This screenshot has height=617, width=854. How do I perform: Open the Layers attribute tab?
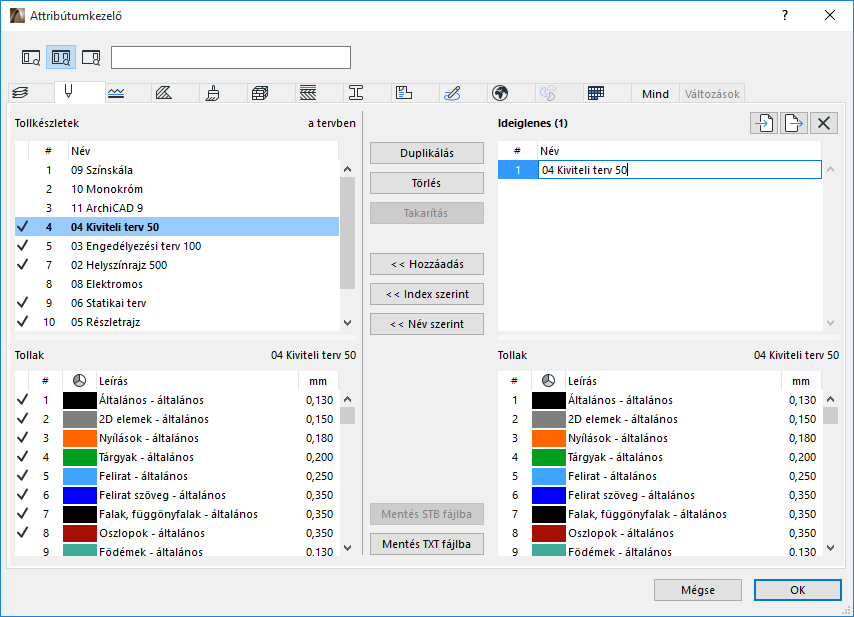tap(22, 93)
